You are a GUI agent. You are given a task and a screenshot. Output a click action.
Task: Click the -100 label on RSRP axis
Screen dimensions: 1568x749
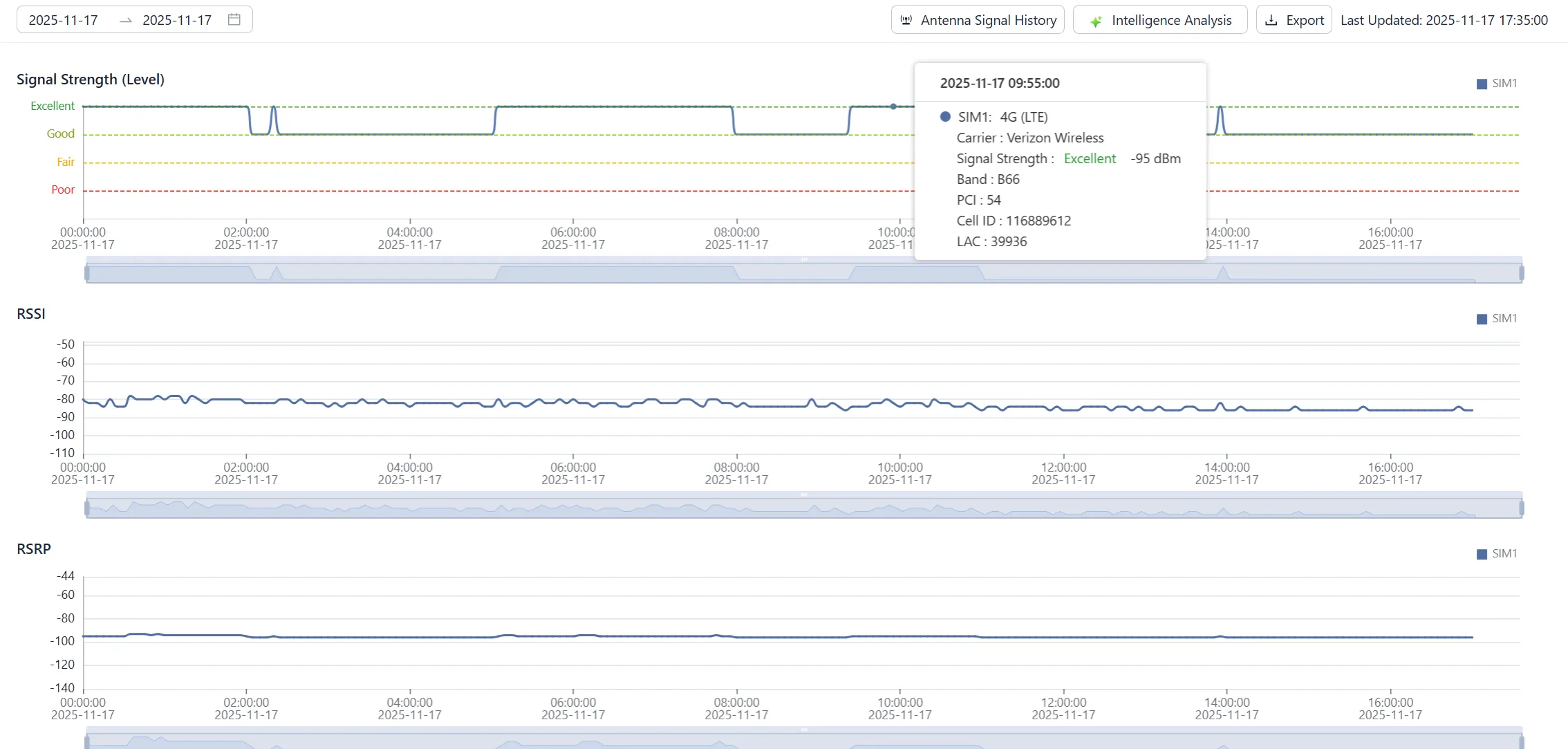click(62, 641)
